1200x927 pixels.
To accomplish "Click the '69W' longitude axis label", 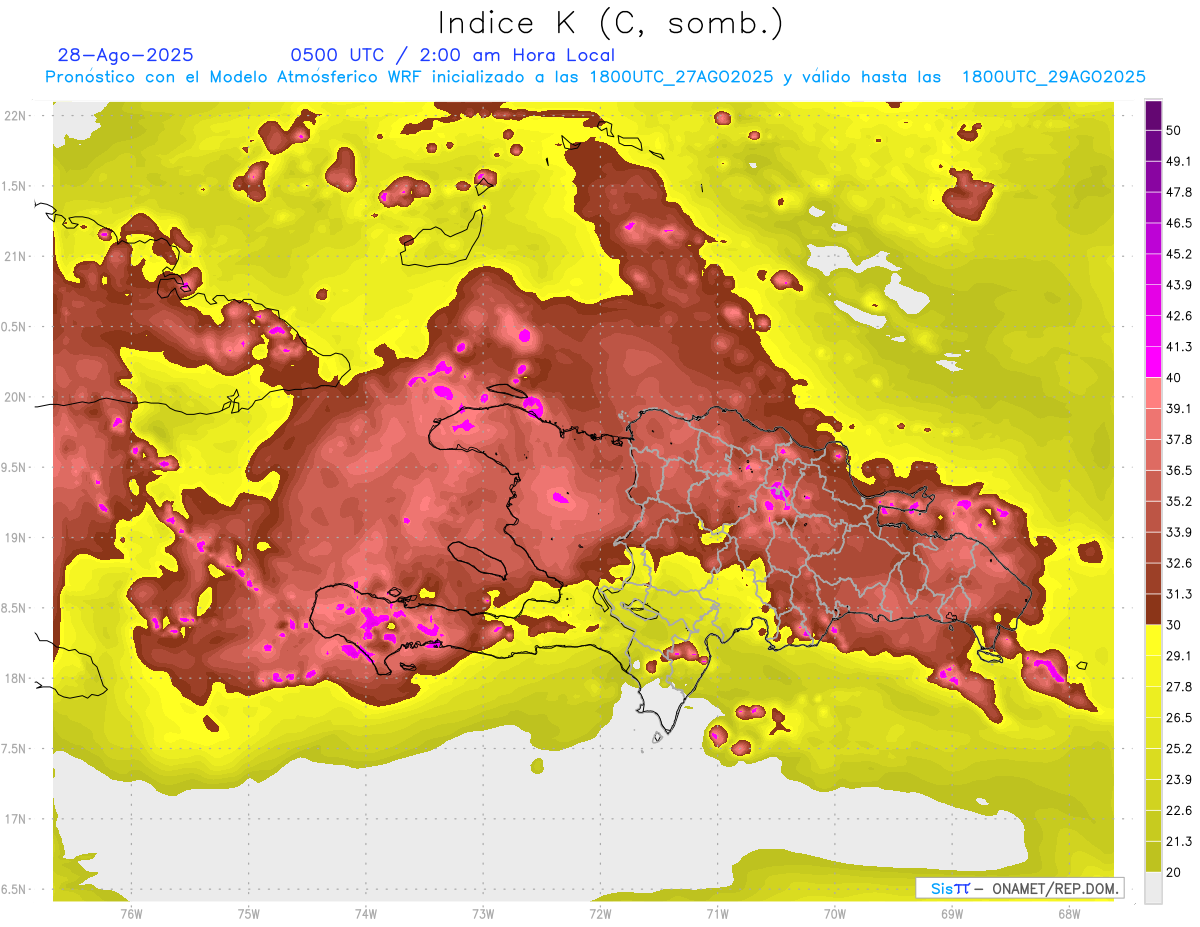I will click(x=952, y=913).
